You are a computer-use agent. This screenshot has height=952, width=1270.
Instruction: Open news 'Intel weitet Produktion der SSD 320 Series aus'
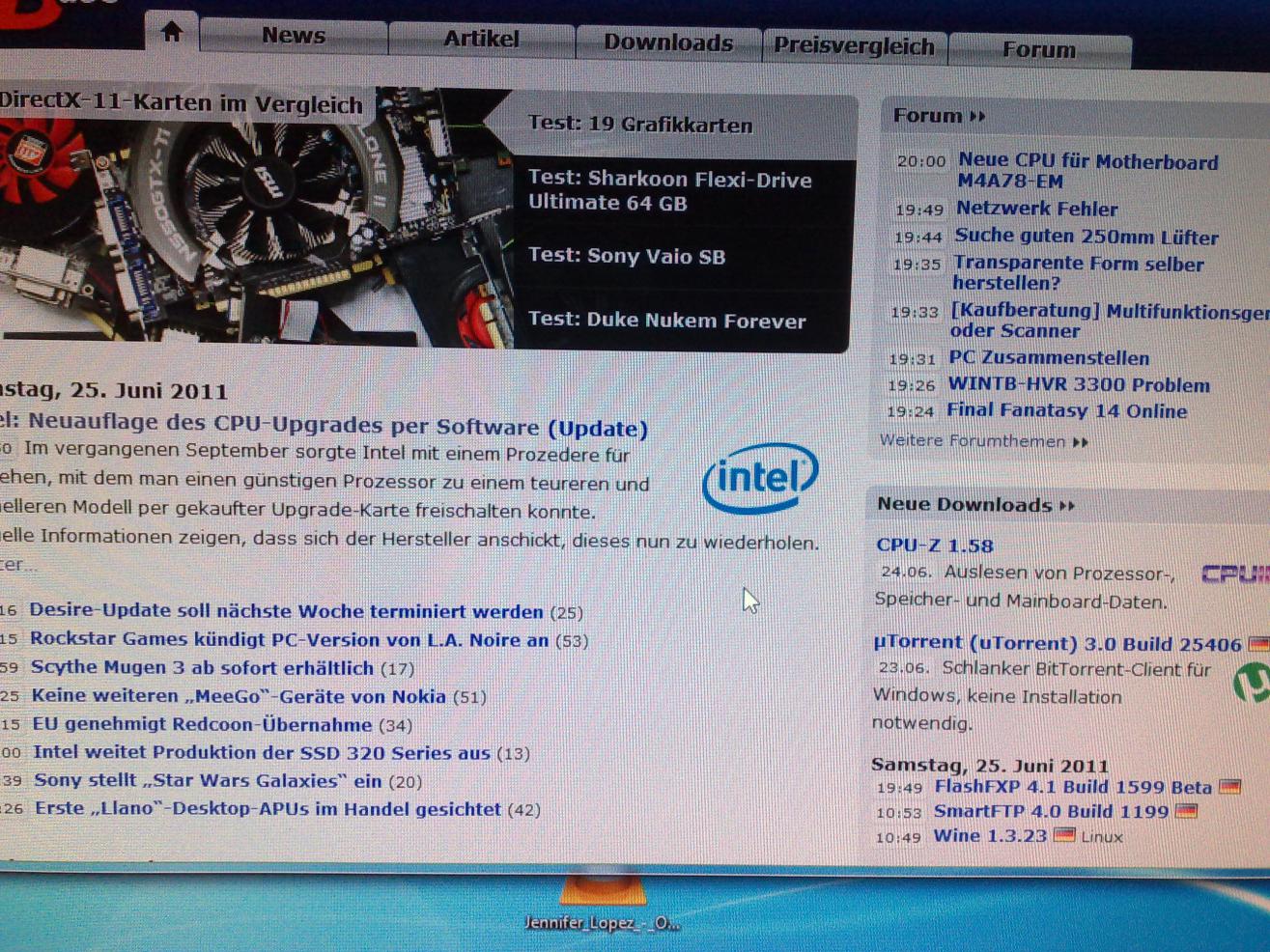tap(262, 752)
